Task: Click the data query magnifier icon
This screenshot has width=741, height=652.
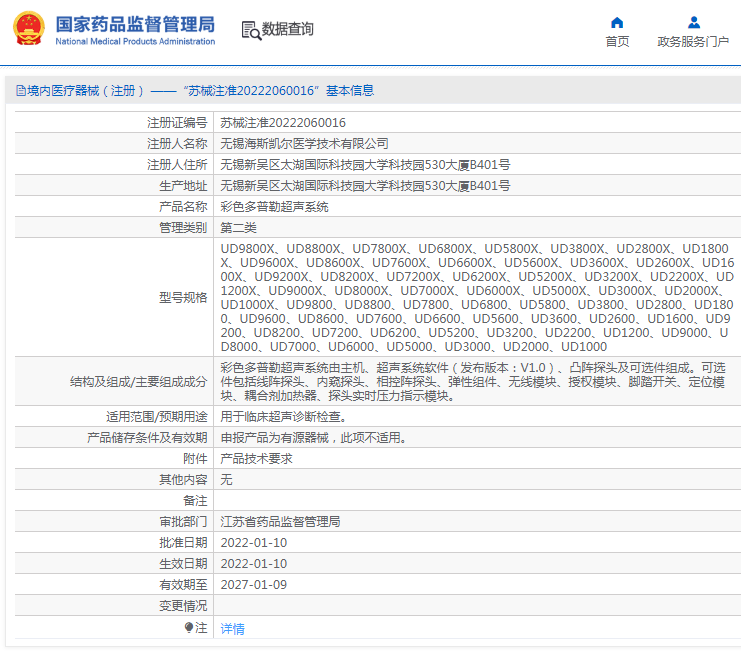Action: pos(251,30)
